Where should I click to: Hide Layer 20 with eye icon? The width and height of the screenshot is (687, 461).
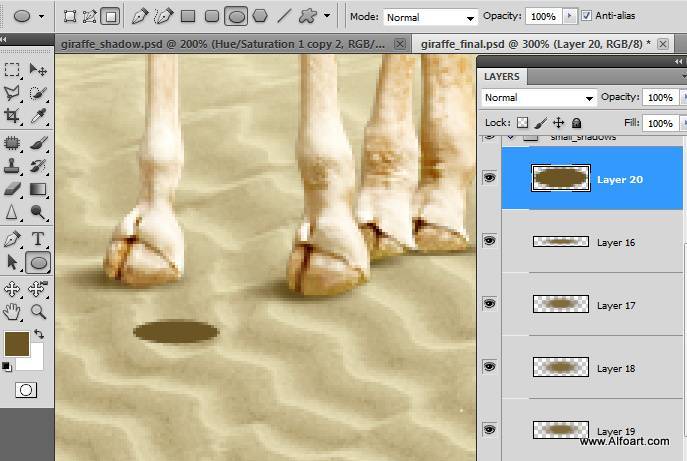click(x=490, y=178)
